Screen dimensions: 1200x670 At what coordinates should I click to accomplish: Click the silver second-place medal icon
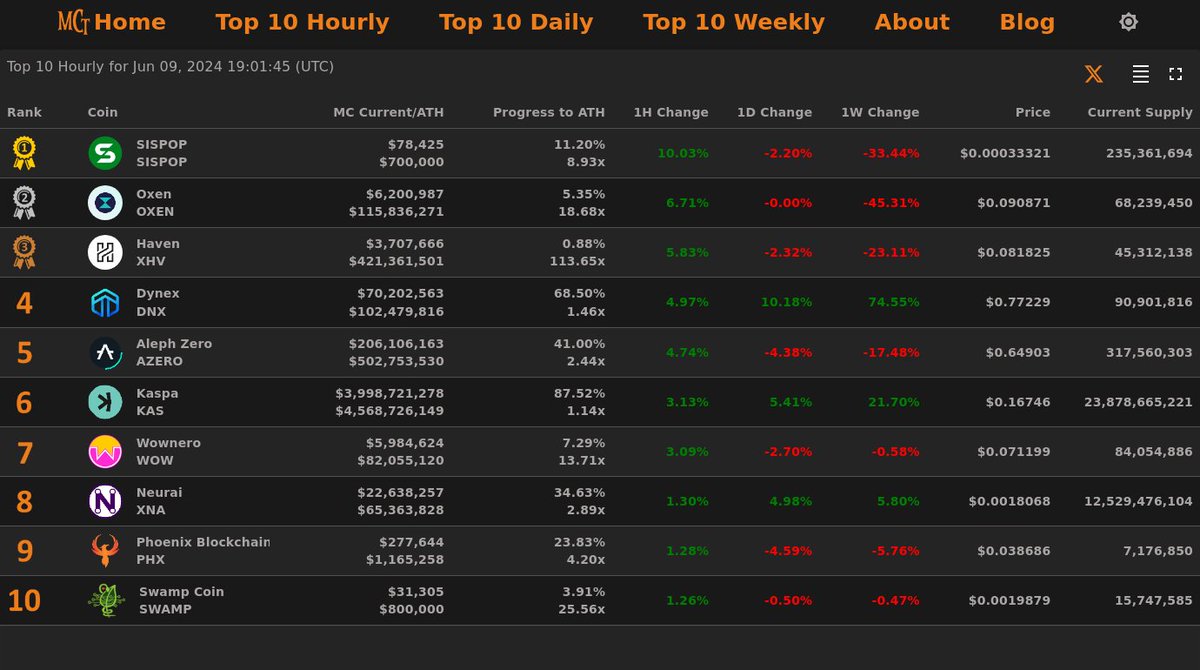24,203
